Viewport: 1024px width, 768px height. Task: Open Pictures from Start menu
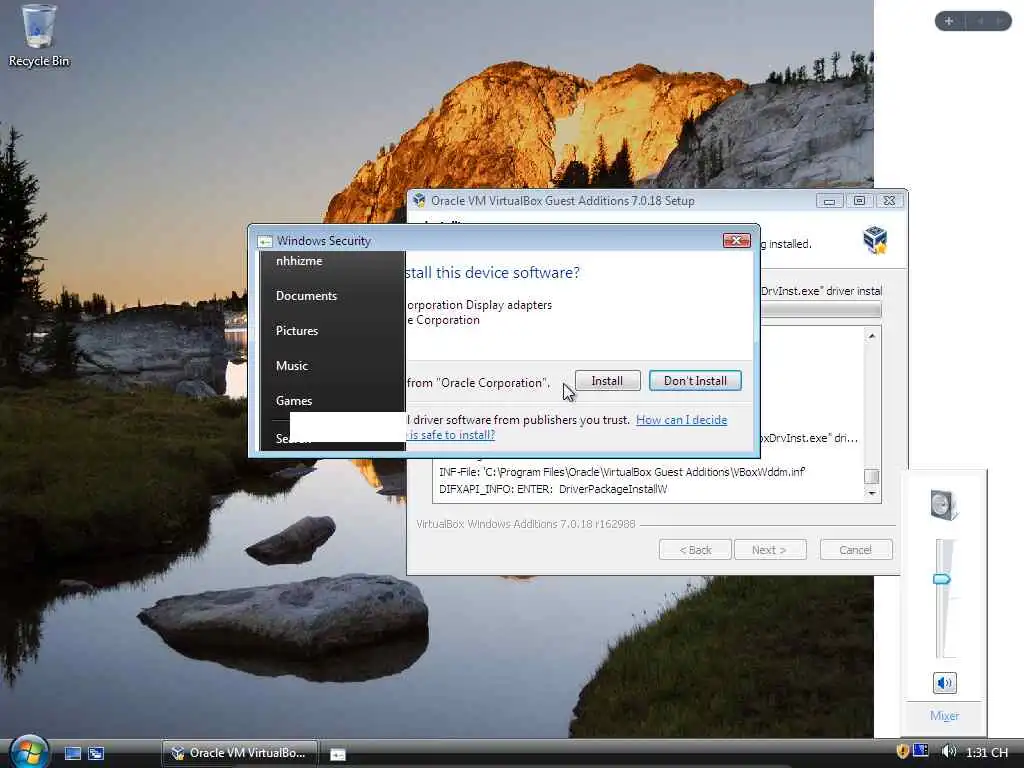(x=297, y=330)
